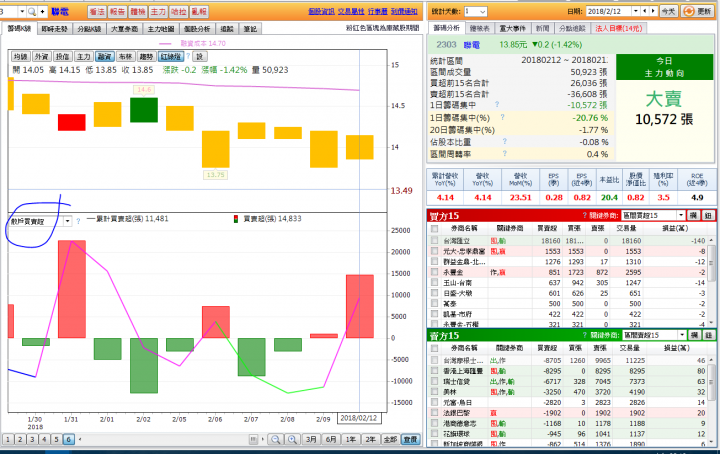Click the plus add-stock icon
Viewport: 720px width, 454px height.
[43, 11]
